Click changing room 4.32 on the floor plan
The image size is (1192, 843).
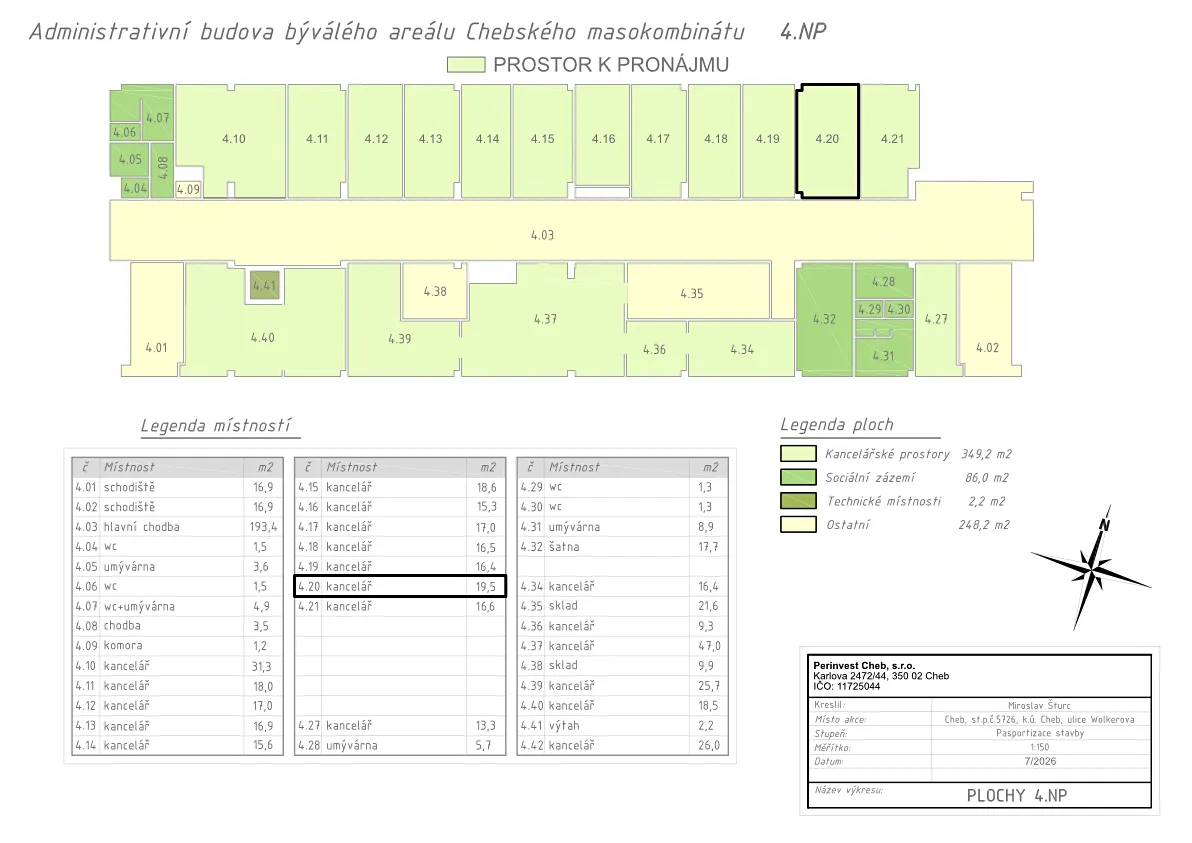(x=824, y=319)
